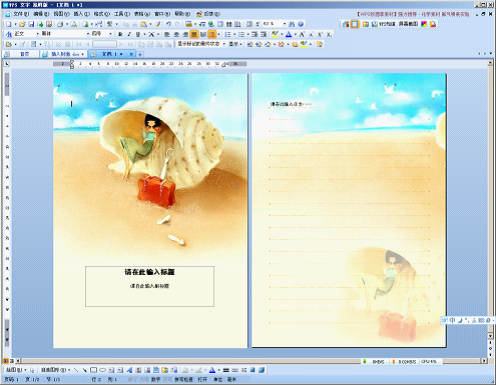
Task: Undo the last action
Action: pos(168,24)
